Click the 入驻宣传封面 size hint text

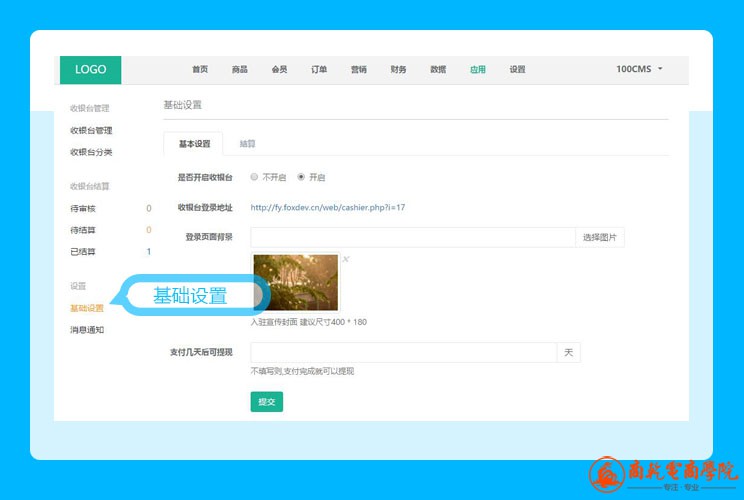pos(308,322)
